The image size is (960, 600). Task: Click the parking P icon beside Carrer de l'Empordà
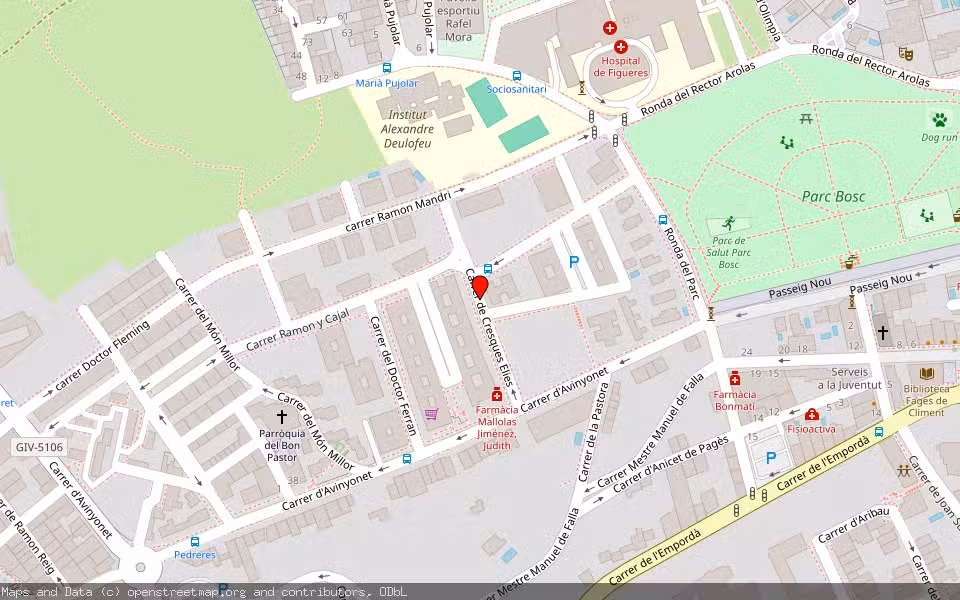point(770,456)
